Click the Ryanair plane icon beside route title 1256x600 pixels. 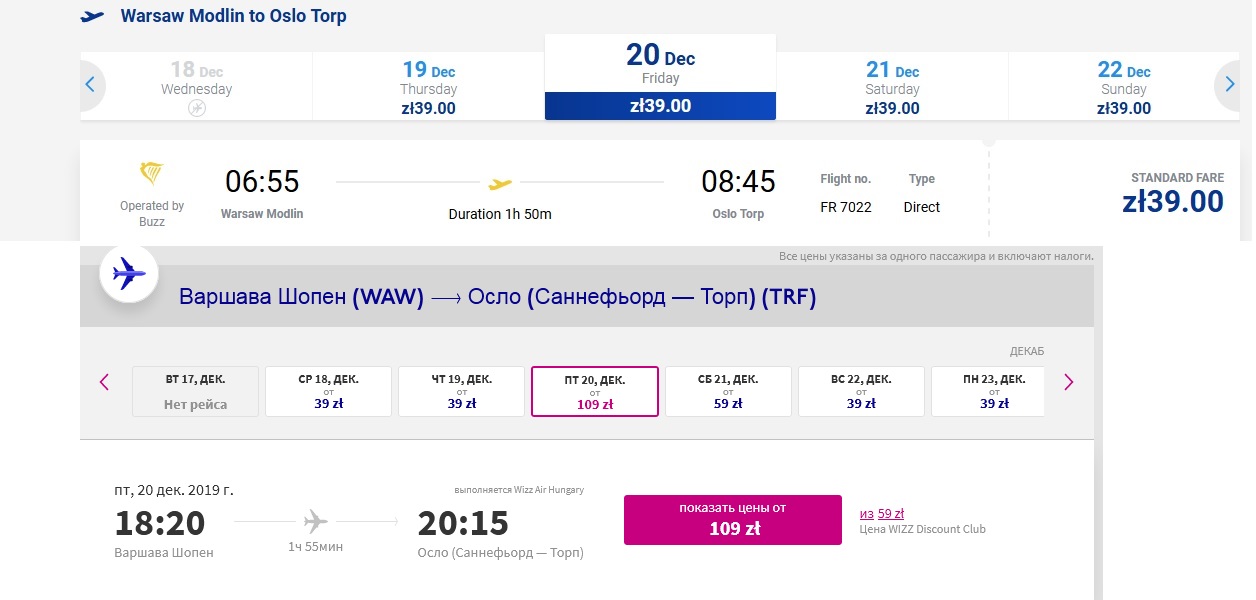point(92,17)
